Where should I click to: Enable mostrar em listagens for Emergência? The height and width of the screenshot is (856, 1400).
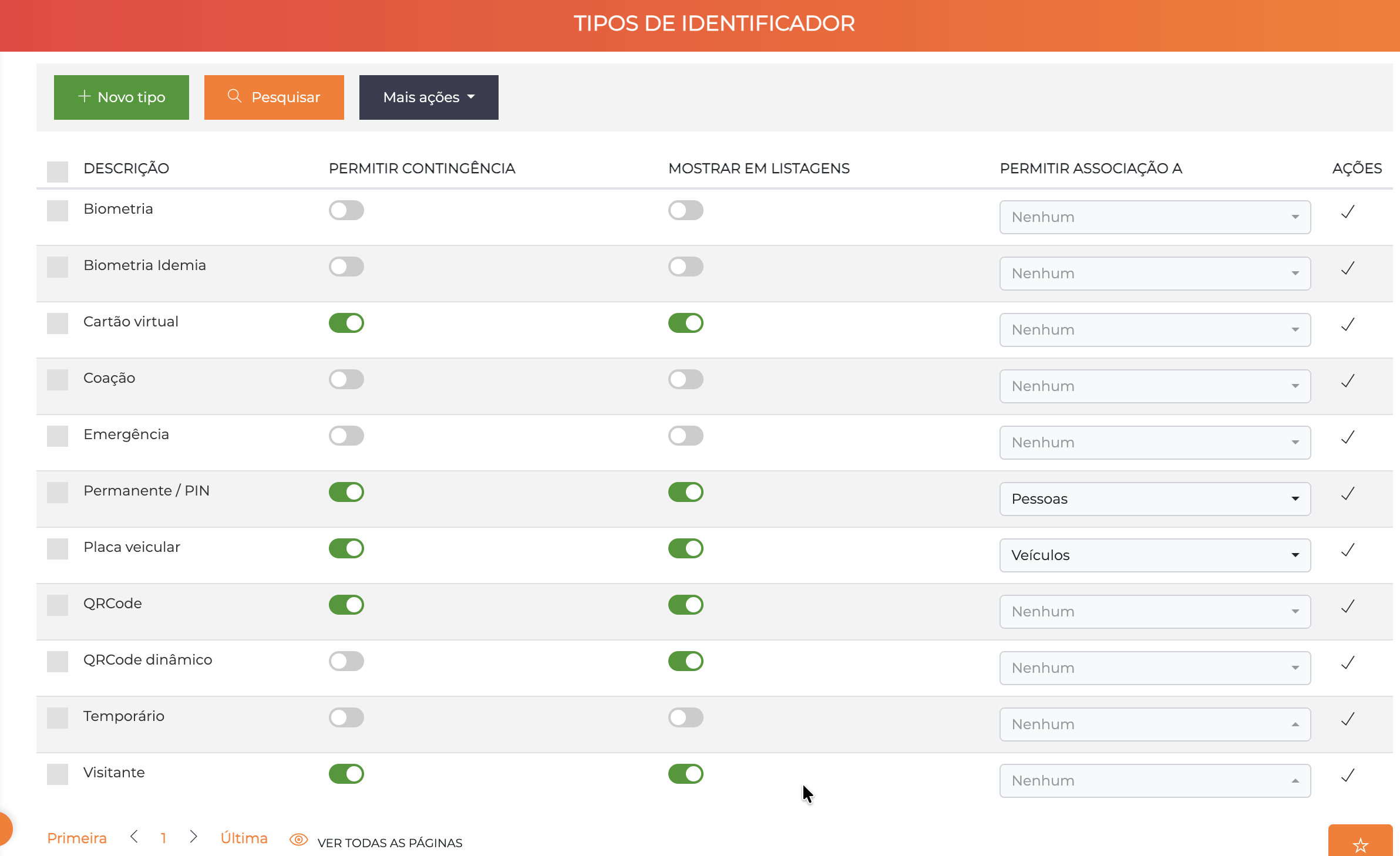pyautogui.click(x=686, y=436)
